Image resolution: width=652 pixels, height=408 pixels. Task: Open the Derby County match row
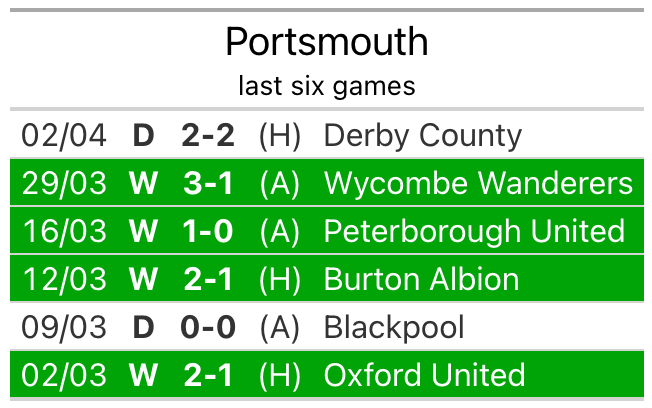(327, 135)
